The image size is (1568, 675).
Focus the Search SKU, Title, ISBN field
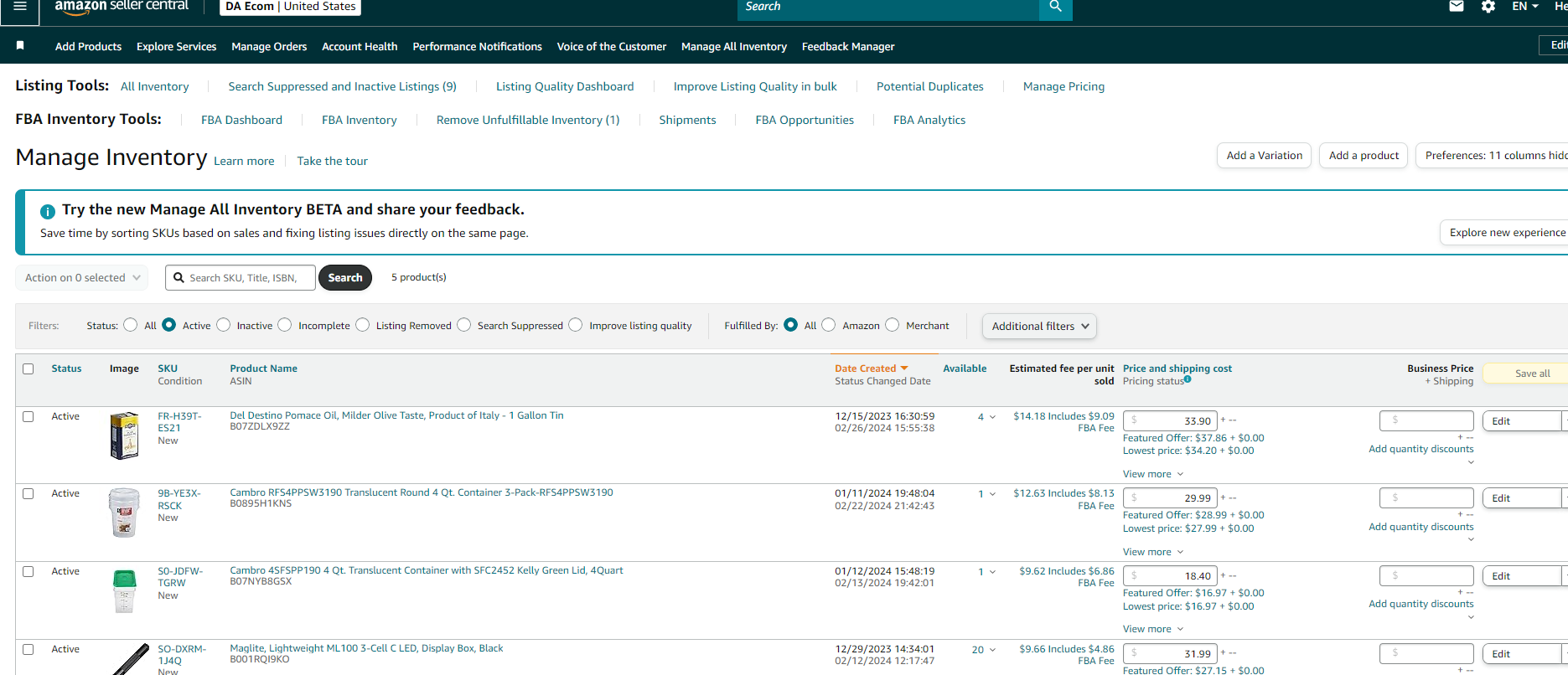241,278
